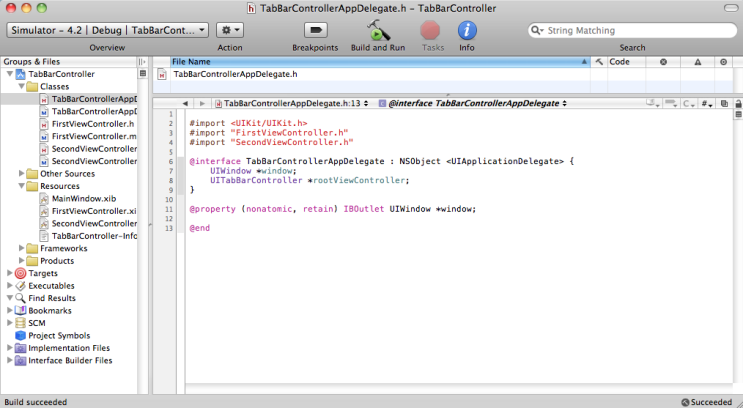Go back with the editor history arrow
Screen dimensions: 743x408
pos(185,103)
